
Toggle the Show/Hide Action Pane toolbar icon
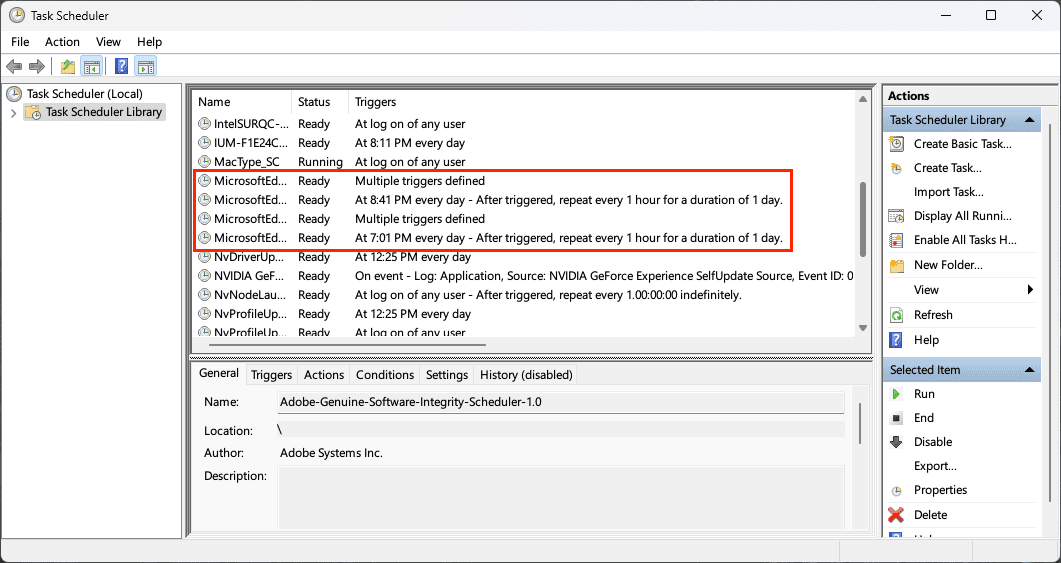[145, 66]
